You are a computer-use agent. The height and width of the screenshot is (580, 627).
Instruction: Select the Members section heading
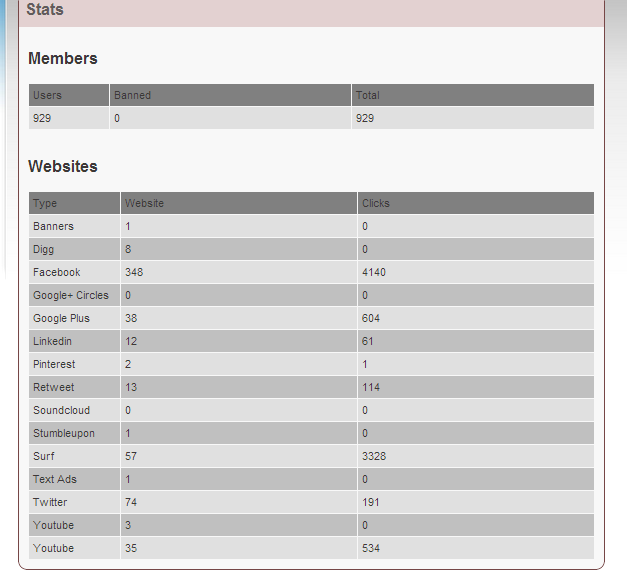(63, 58)
